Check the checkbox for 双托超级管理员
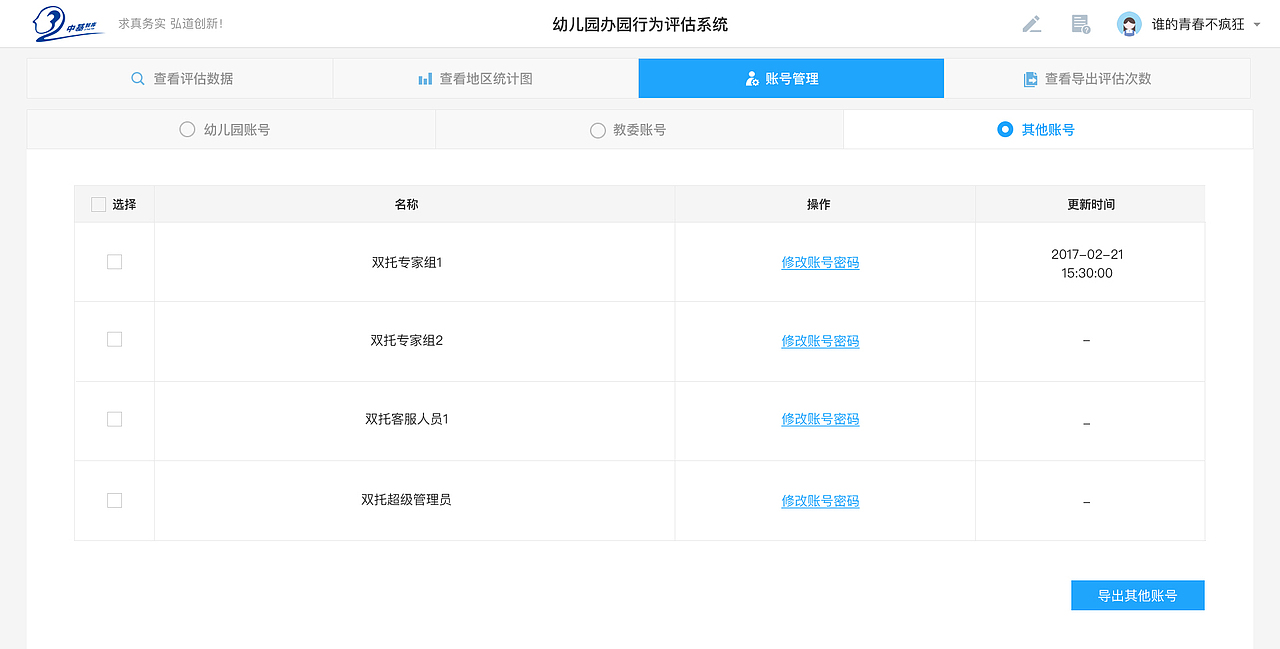Viewport: 1280px width, 649px height. [x=114, y=500]
